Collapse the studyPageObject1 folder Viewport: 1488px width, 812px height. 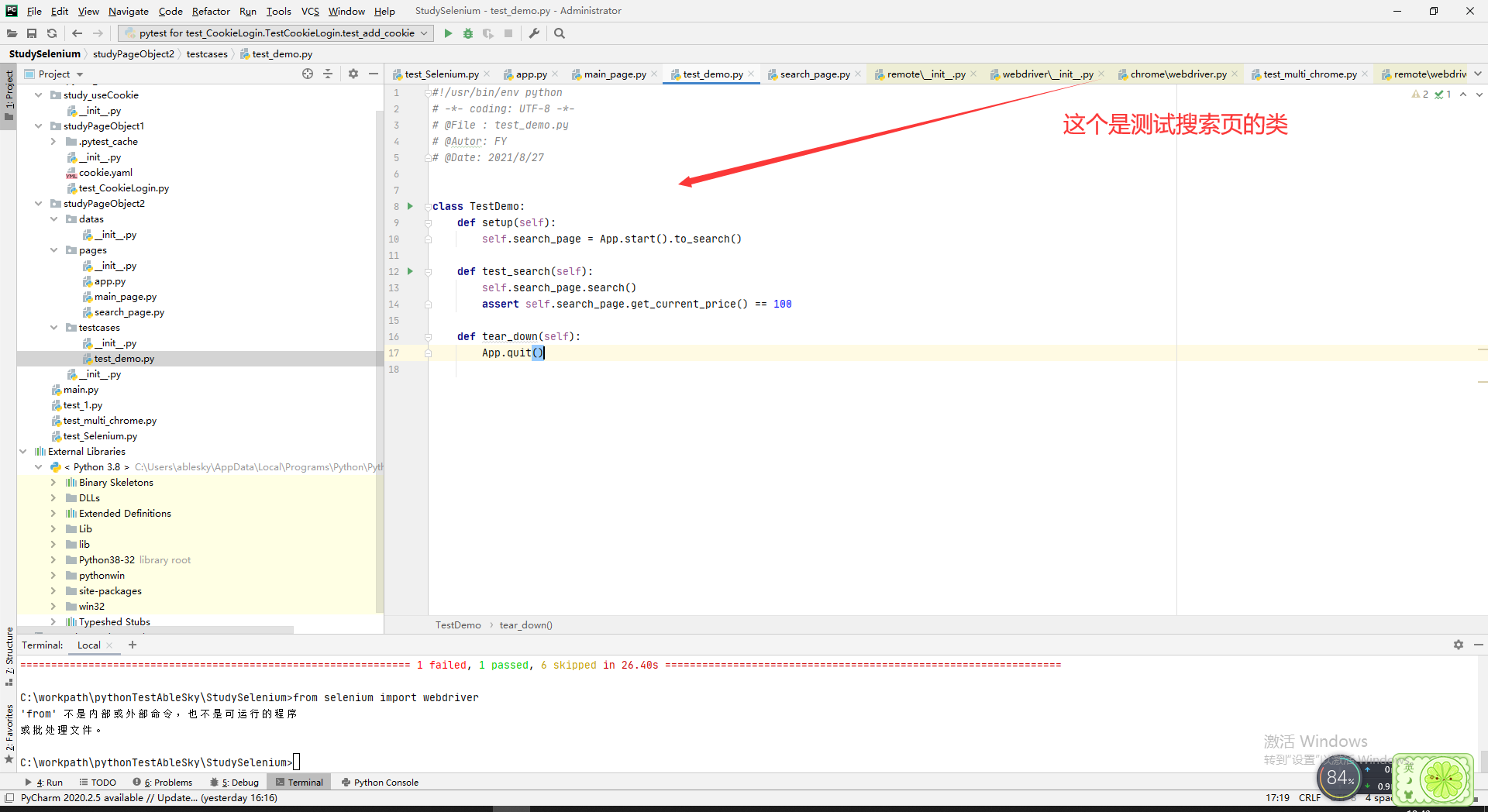click(x=39, y=126)
